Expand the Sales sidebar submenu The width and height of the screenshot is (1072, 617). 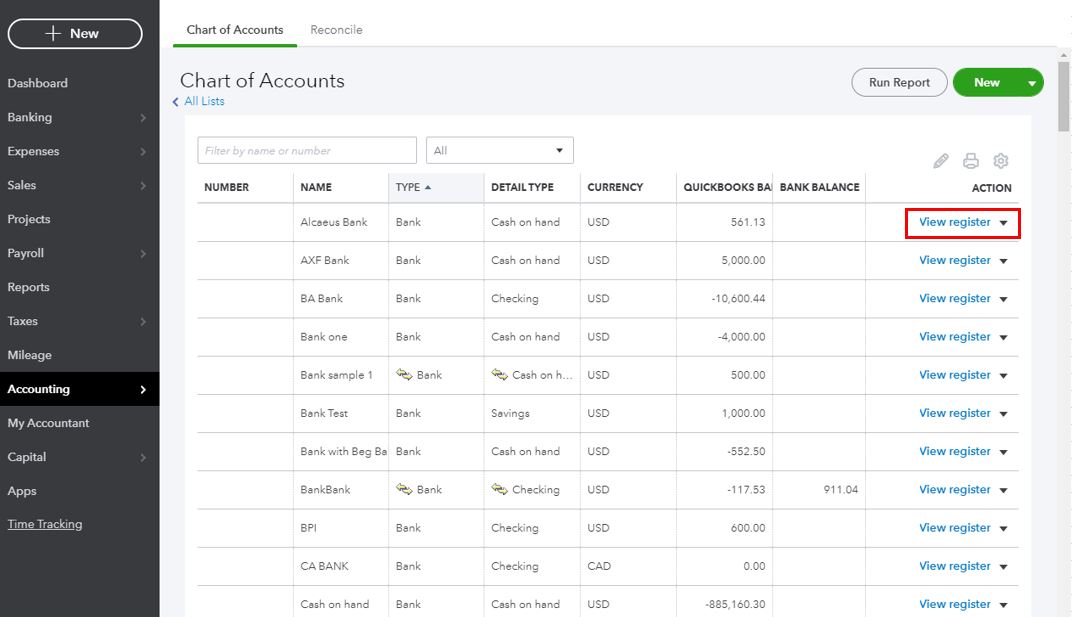point(143,186)
